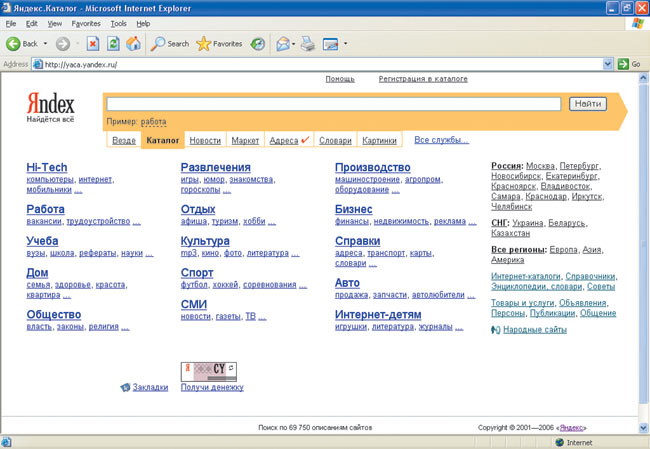
Task: Click the page icon in address bar
Action: point(38,64)
